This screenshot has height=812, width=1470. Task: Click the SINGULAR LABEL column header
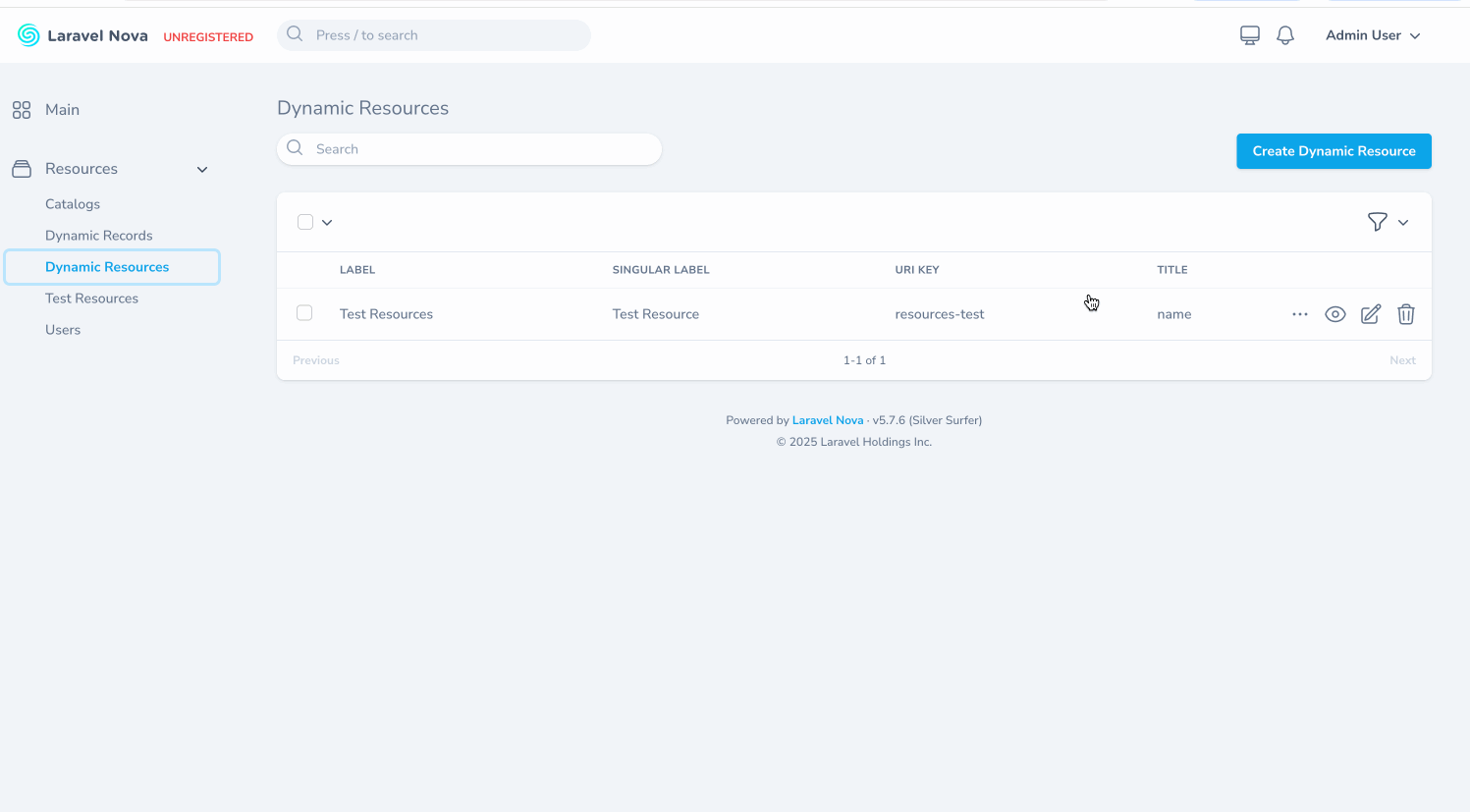[661, 270]
